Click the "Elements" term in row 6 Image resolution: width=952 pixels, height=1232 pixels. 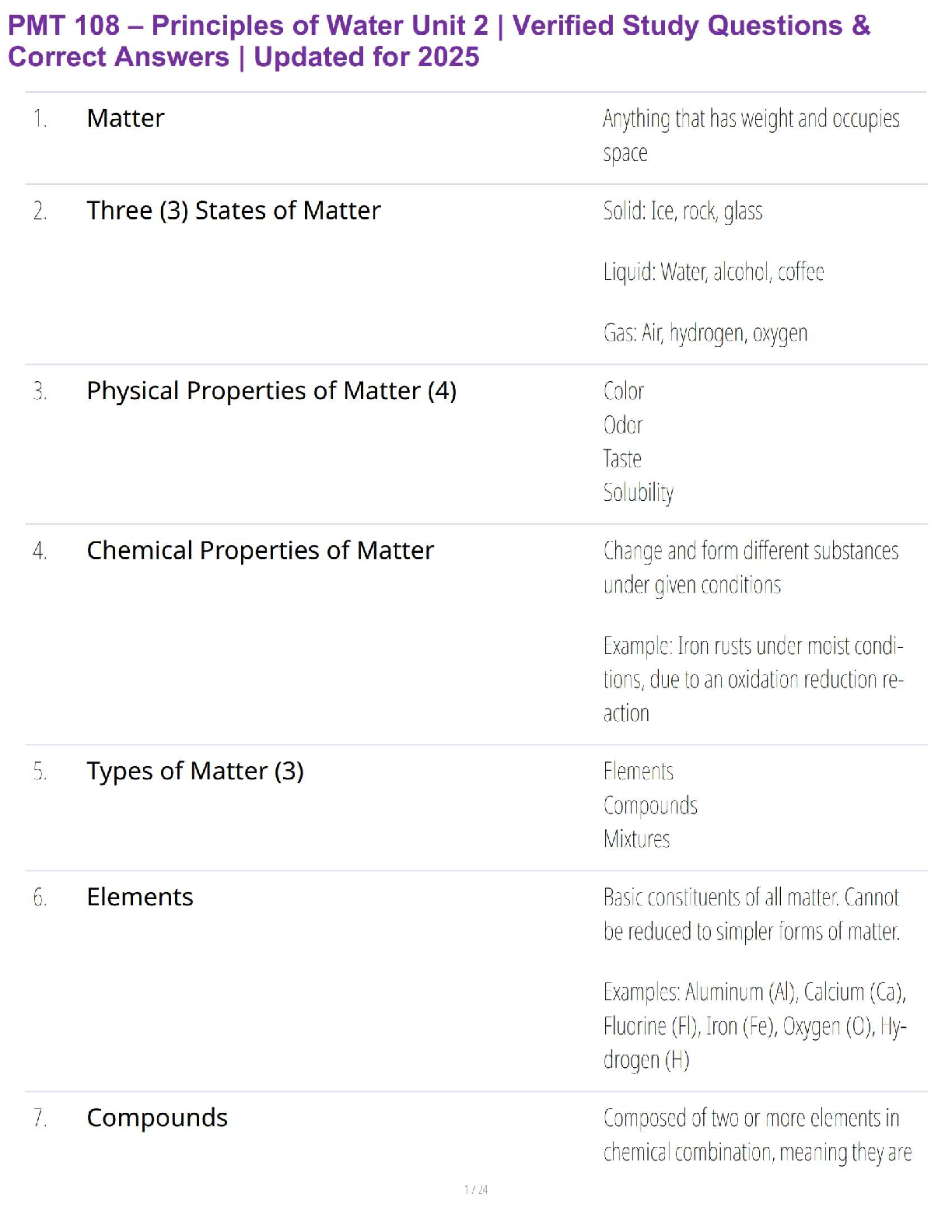(140, 897)
